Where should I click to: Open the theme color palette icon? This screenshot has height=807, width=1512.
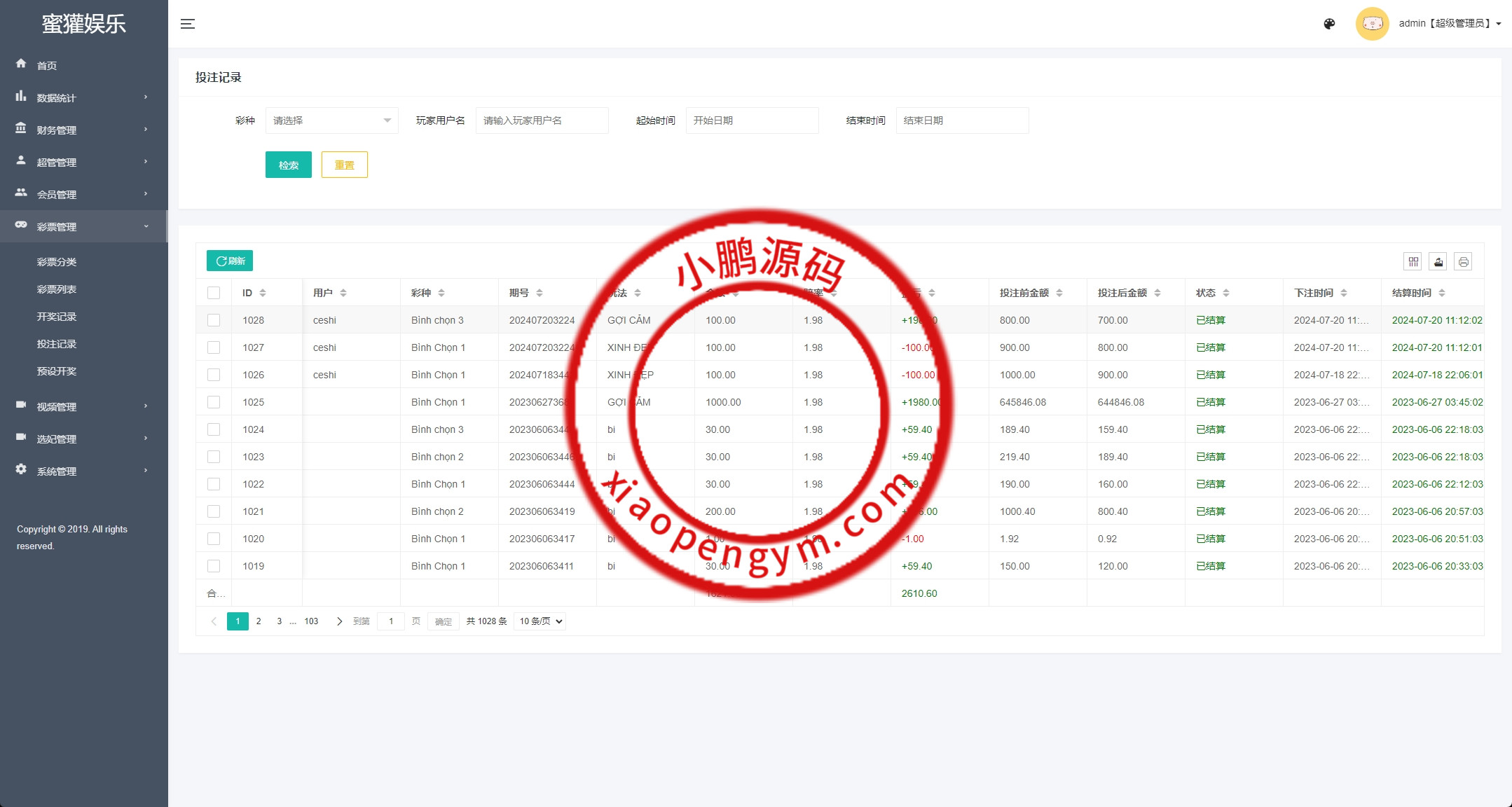[x=1329, y=24]
